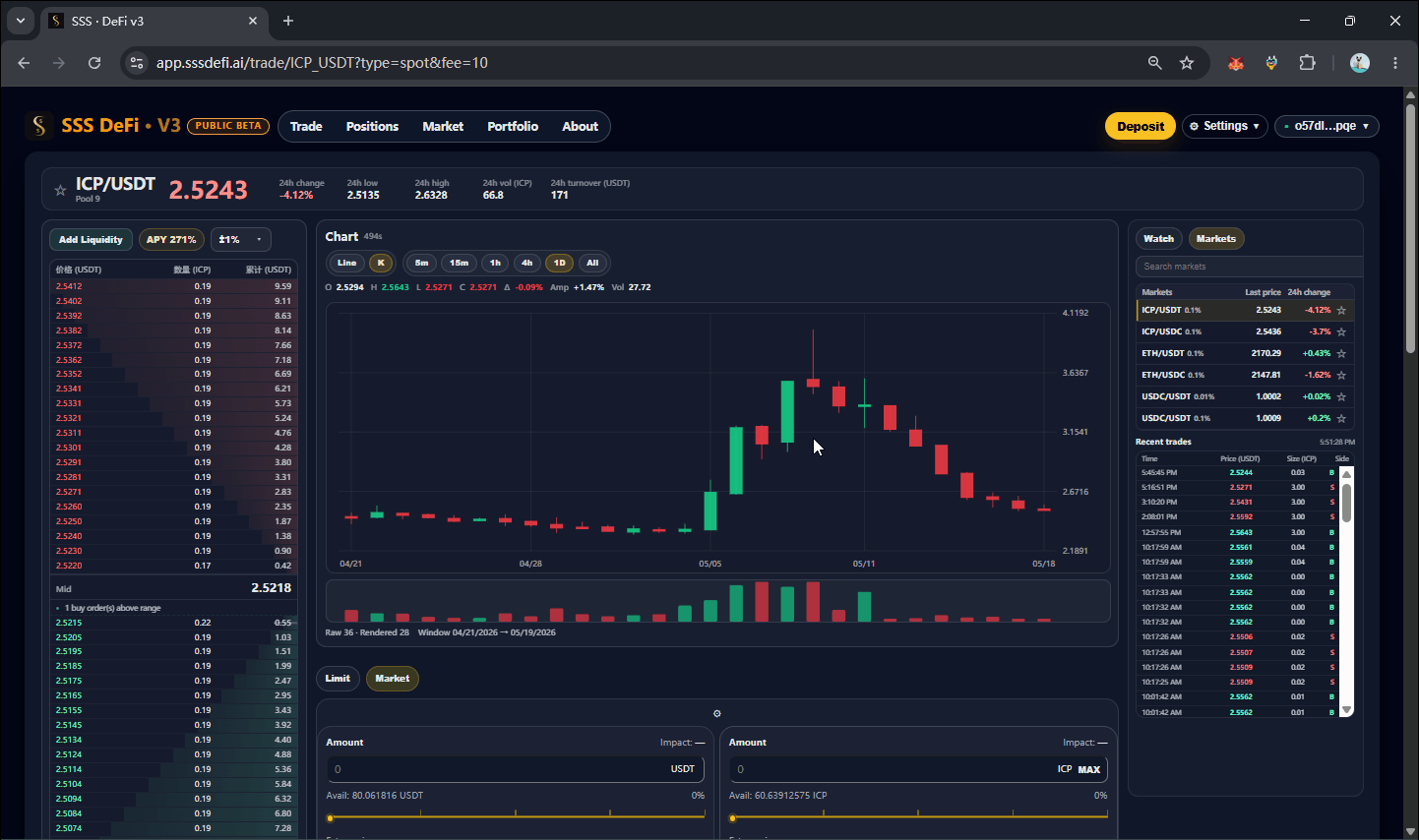The image size is (1419, 840).
Task: Open Settings dropdown
Action: [x=1225, y=126]
